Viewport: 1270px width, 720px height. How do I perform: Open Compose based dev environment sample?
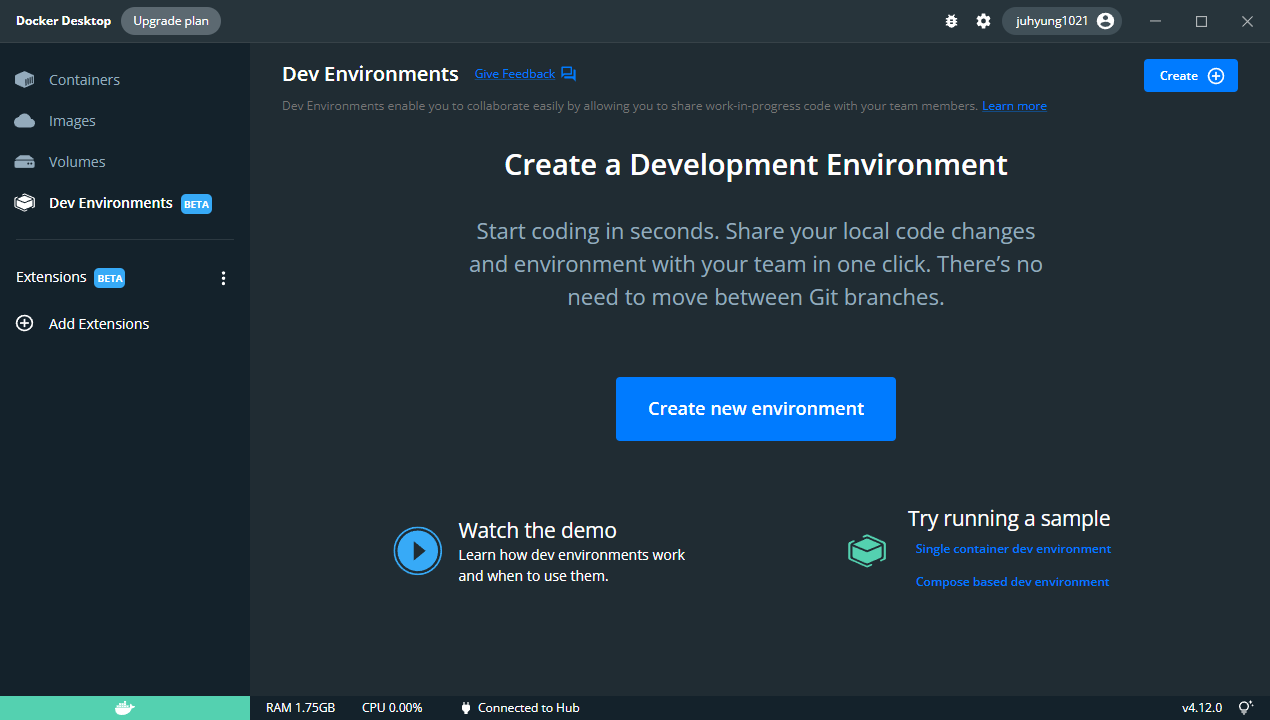click(x=1013, y=582)
